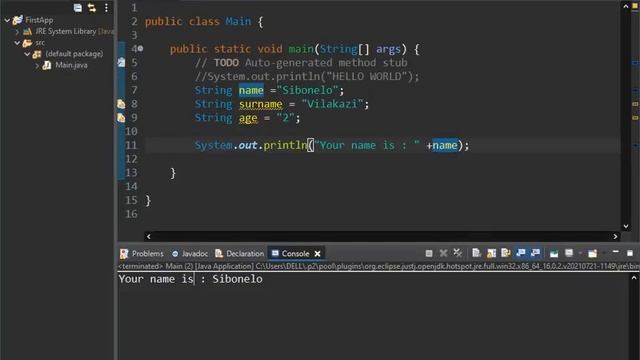Click the Main.java file icon
640x360 pixels.
coord(47,65)
